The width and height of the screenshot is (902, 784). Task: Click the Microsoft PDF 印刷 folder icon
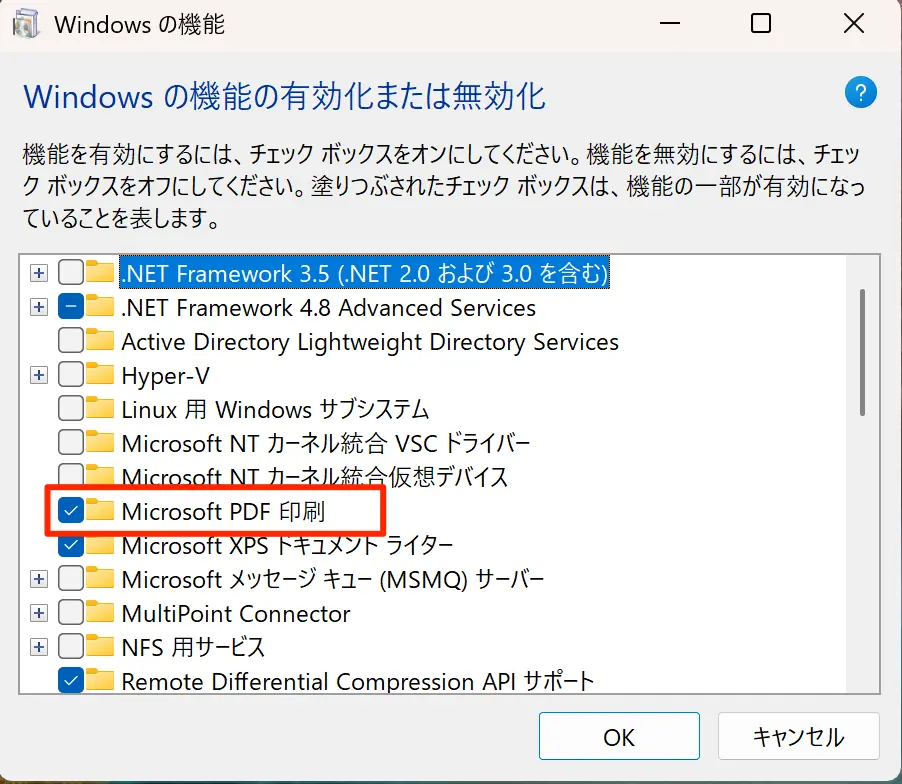point(100,510)
